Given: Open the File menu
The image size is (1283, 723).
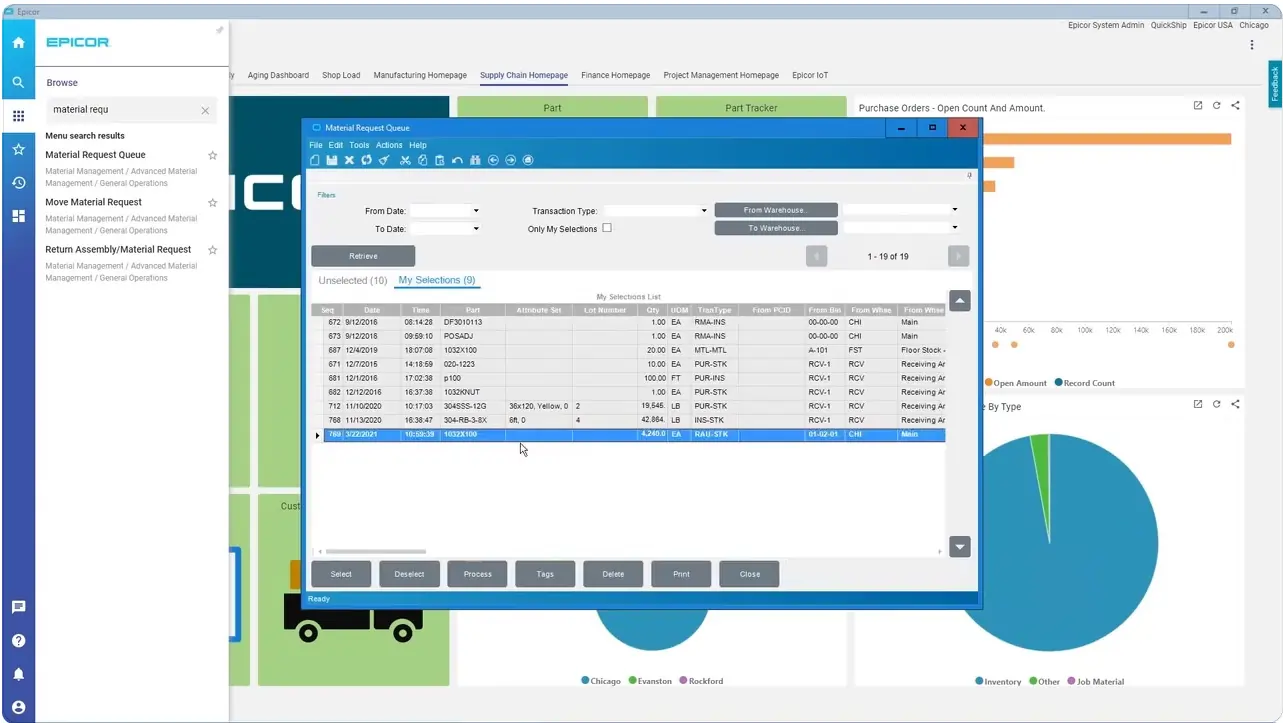Looking at the screenshot, I should pyautogui.click(x=316, y=145).
